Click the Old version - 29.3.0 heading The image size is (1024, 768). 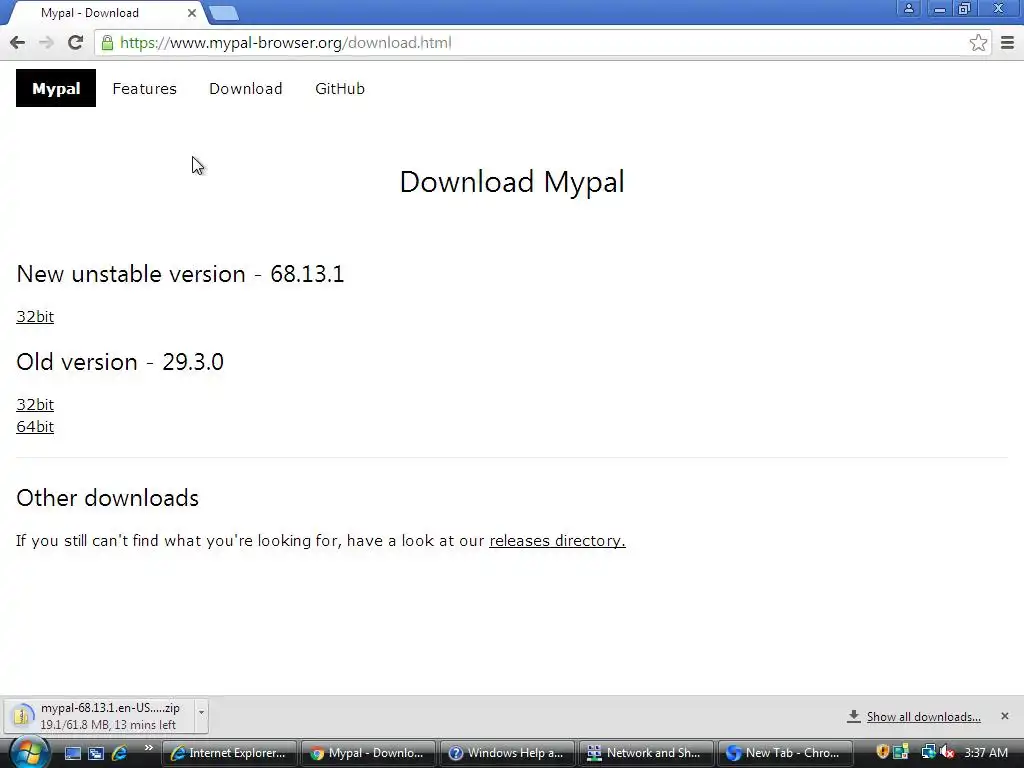point(120,362)
